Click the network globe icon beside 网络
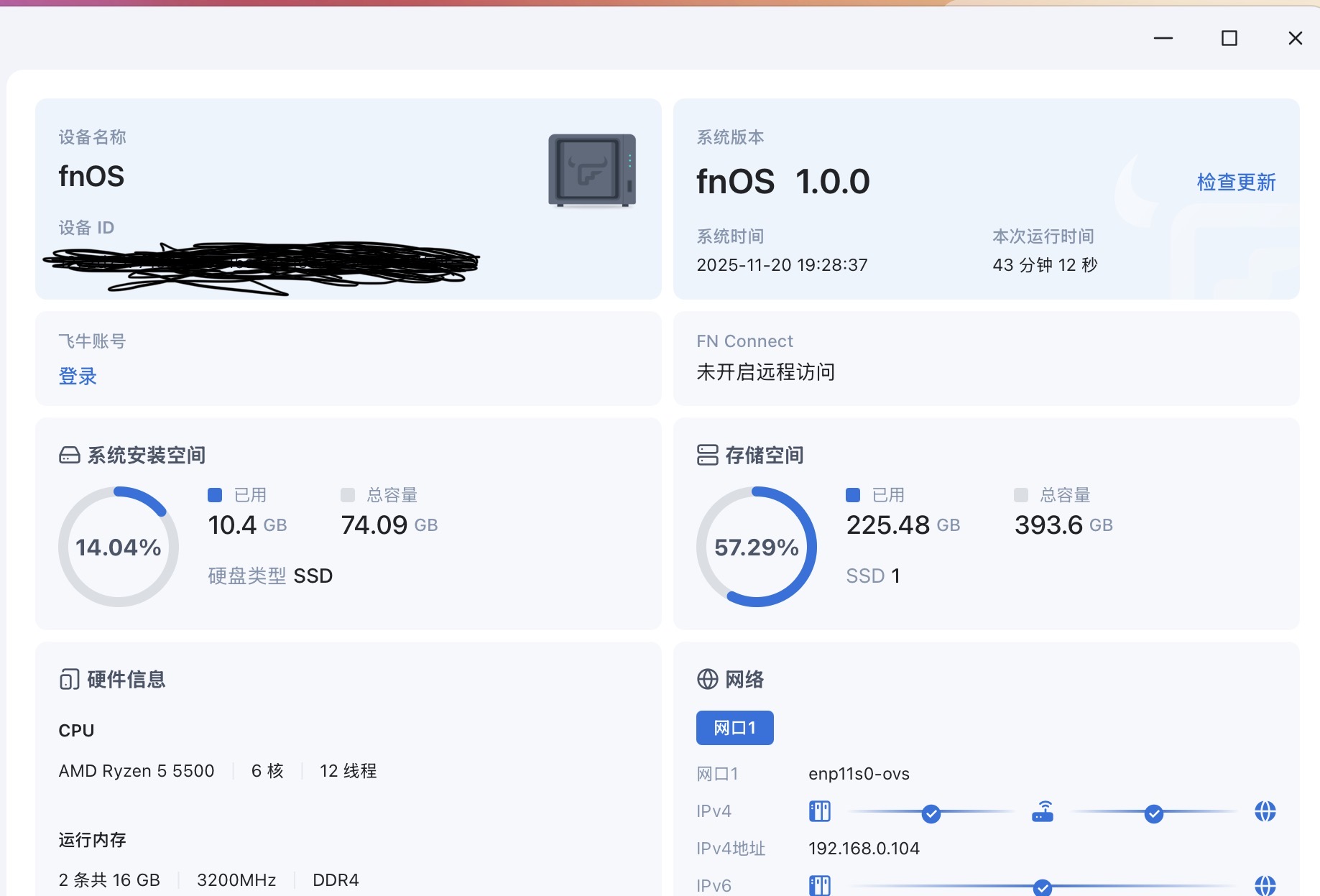Image resolution: width=1320 pixels, height=896 pixels. pos(708,679)
